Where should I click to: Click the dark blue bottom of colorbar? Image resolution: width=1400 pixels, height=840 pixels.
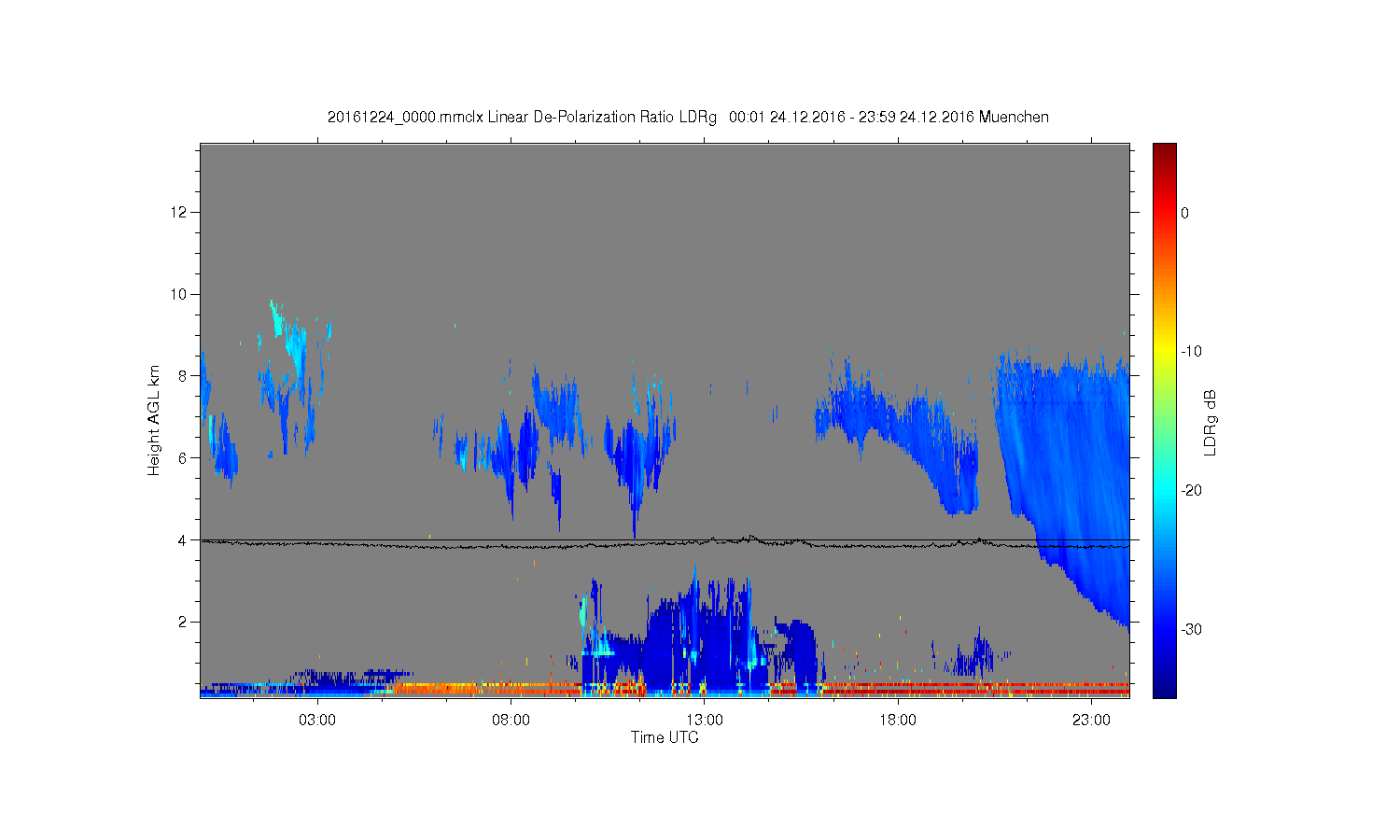(x=1165, y=689)
